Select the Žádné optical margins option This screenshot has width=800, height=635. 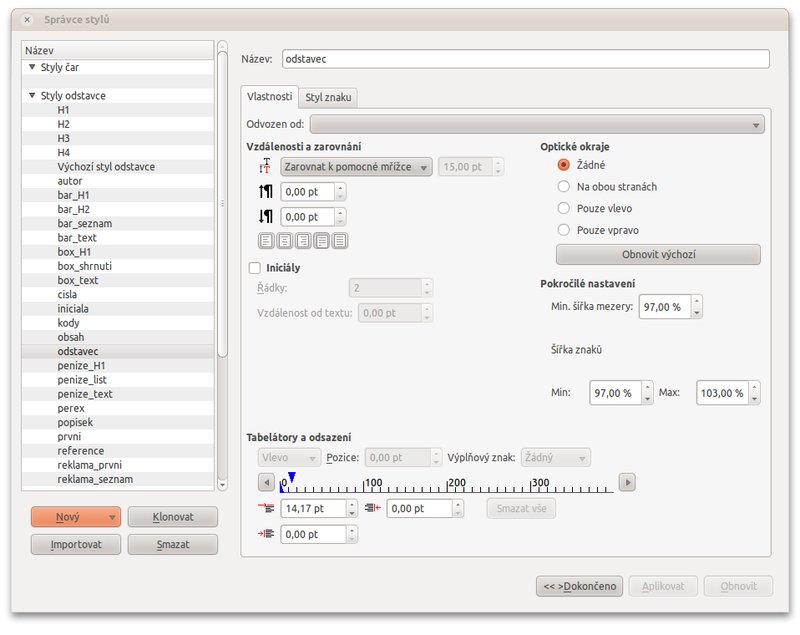pyautogui.click(x=563, y=165)
